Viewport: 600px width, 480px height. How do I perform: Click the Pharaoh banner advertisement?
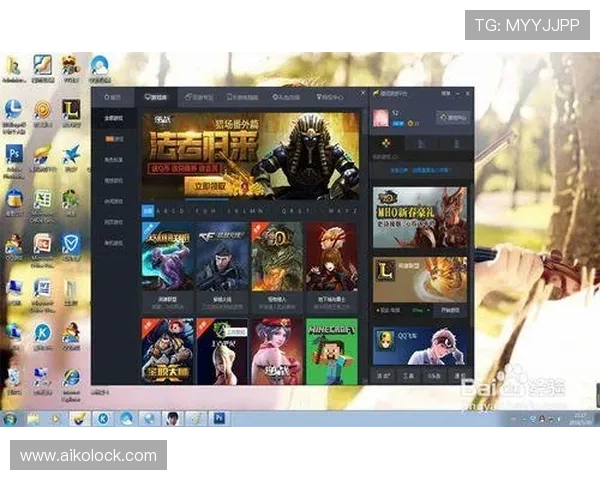point(251,156)
